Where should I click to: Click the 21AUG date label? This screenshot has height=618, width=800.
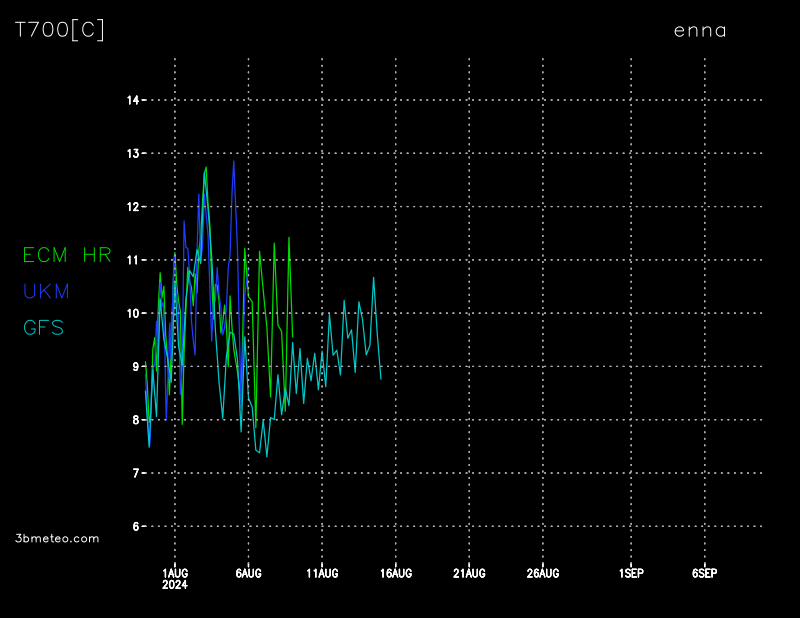[469, 573]
